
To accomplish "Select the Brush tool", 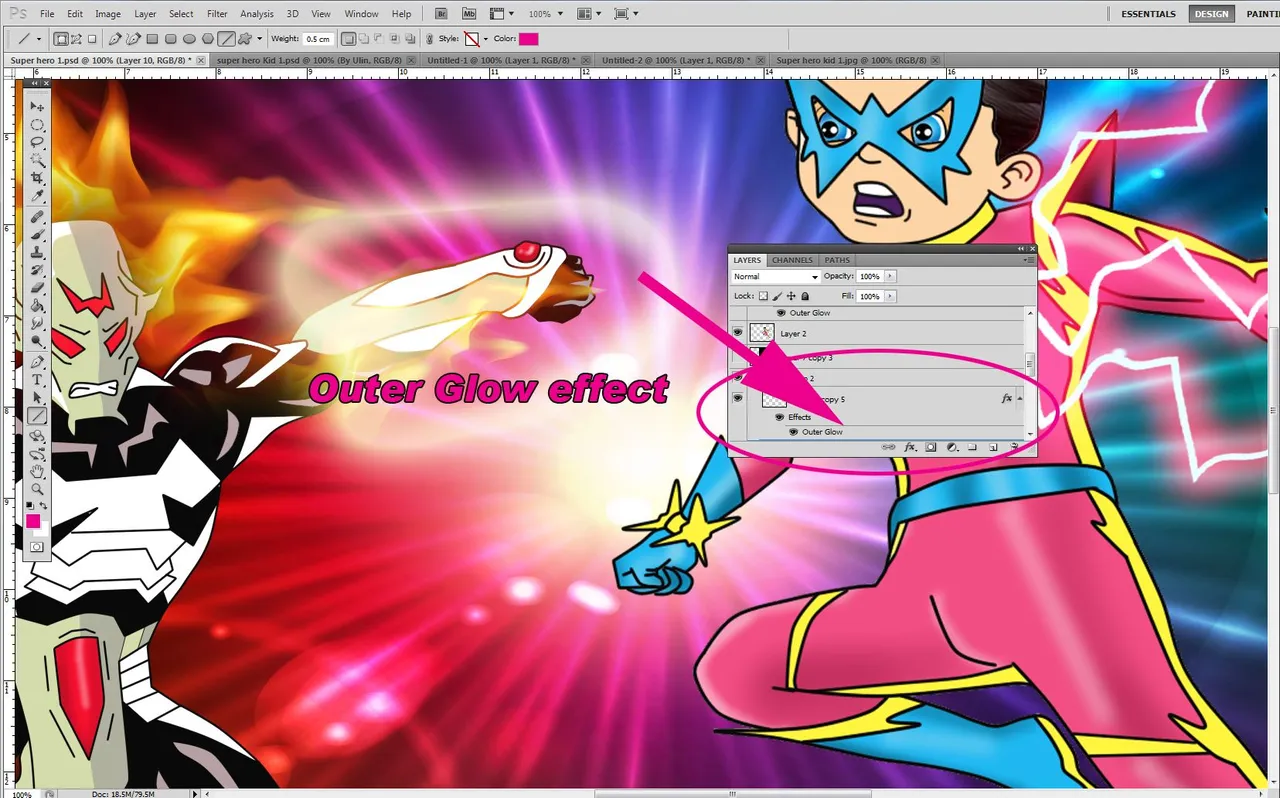I will [37, 235].
